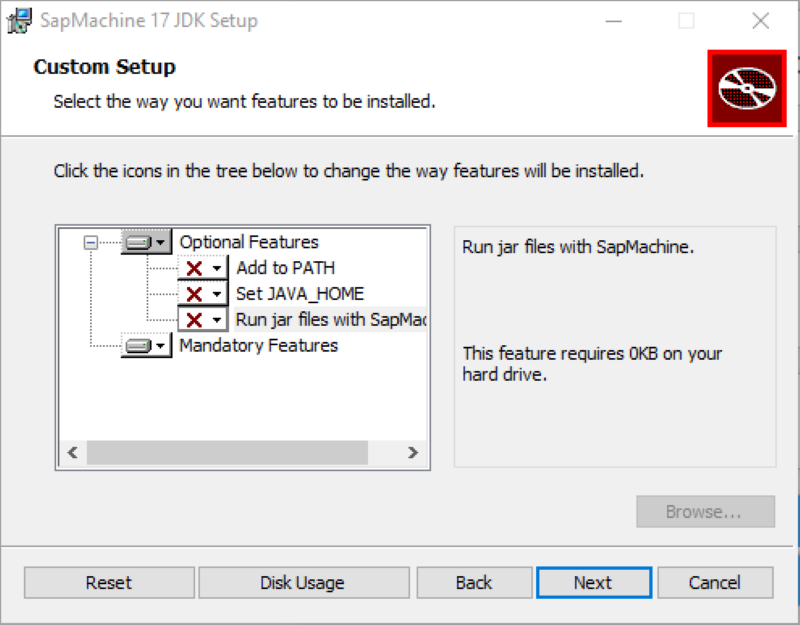Click the feature tree right scroll arrow
The height and width of the screenshot is (625, 800).
coord(413,453)
